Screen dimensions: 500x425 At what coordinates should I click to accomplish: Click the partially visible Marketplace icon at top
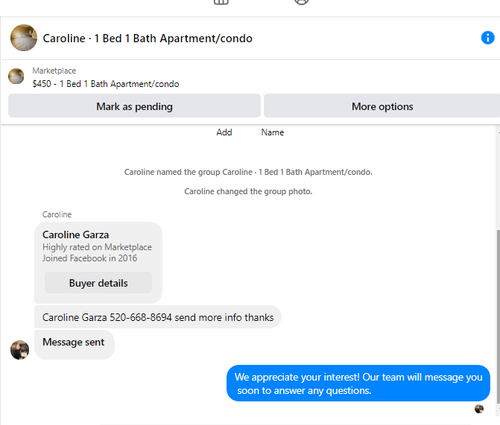coord(221,2)
